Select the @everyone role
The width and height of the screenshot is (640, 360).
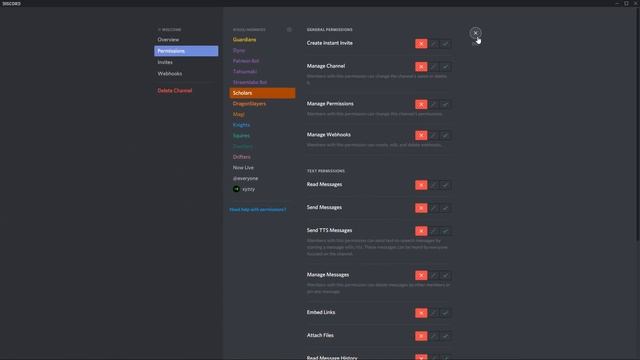click(262, 178)
